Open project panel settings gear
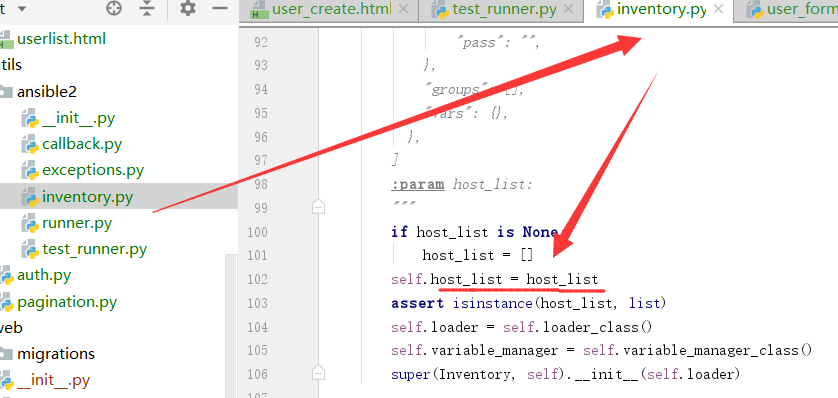Viewport: 838px width, 398px height. click(x=188, y=9)
